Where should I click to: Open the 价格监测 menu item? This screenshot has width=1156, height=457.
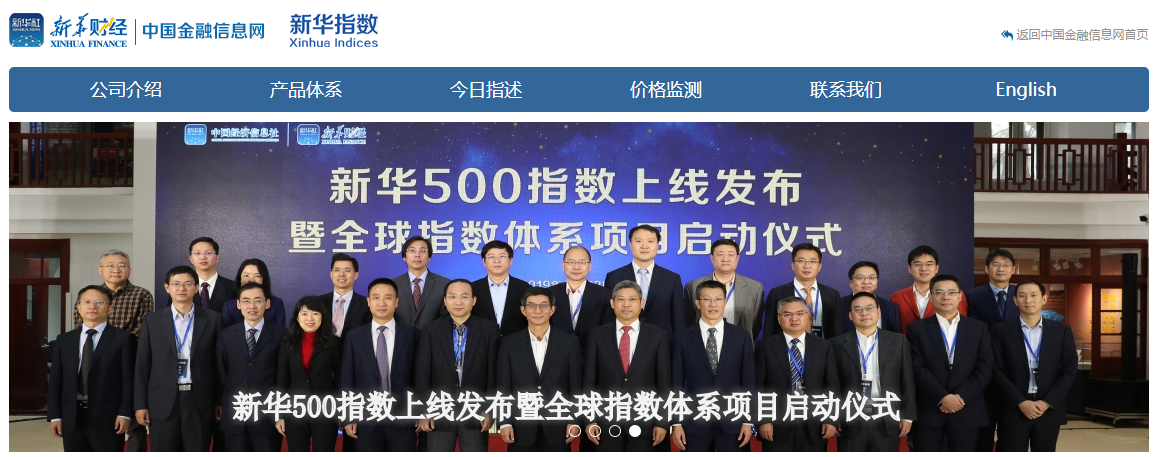pos(666,90)
